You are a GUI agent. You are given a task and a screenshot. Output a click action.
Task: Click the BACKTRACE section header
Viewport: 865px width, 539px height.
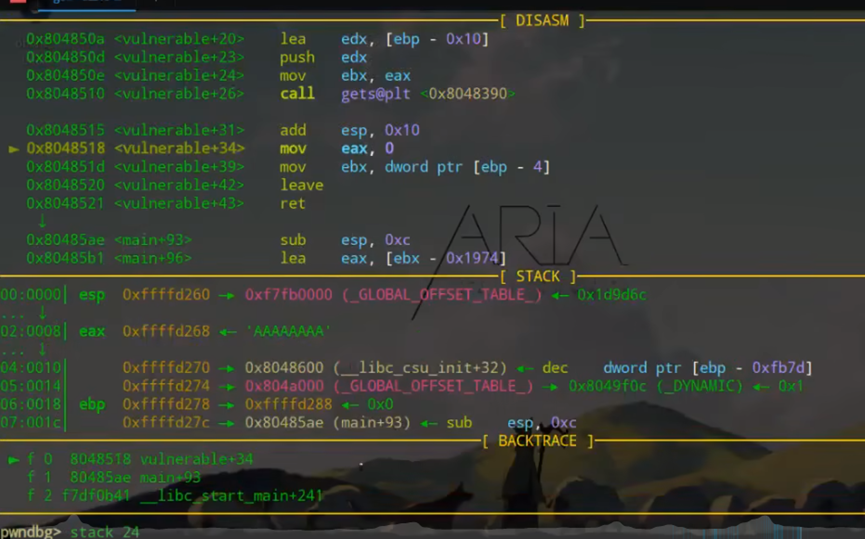click(537, 441)
